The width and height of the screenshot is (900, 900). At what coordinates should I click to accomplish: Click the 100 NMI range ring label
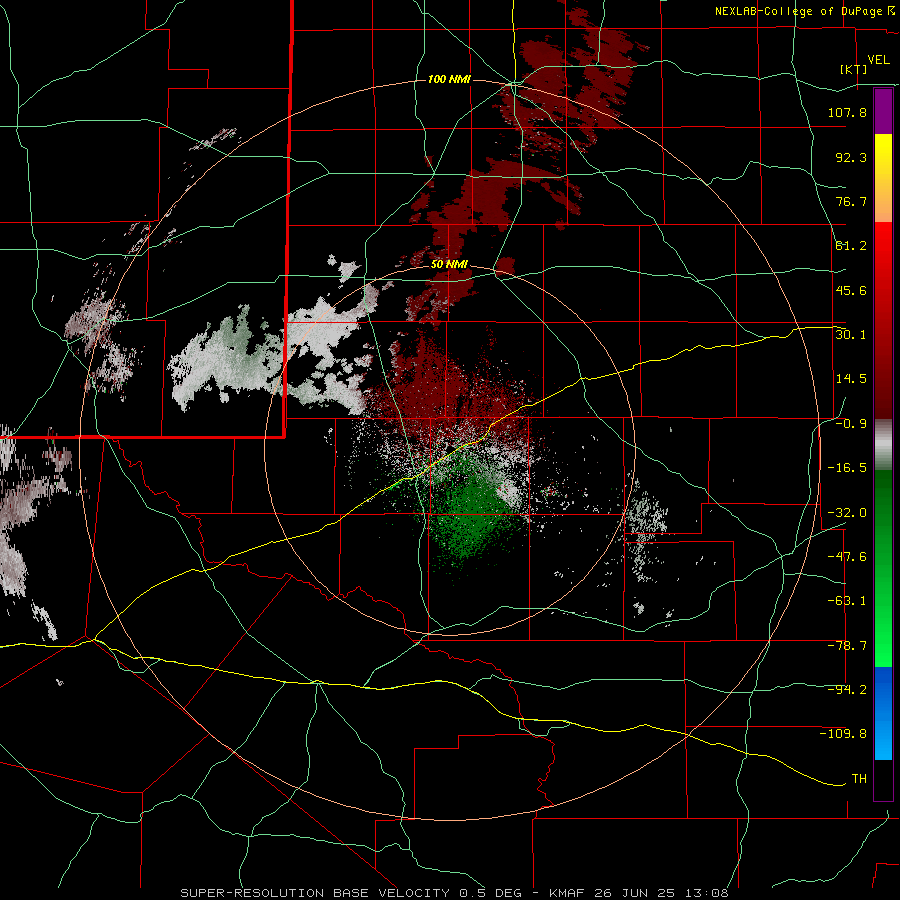click(449, 79)
